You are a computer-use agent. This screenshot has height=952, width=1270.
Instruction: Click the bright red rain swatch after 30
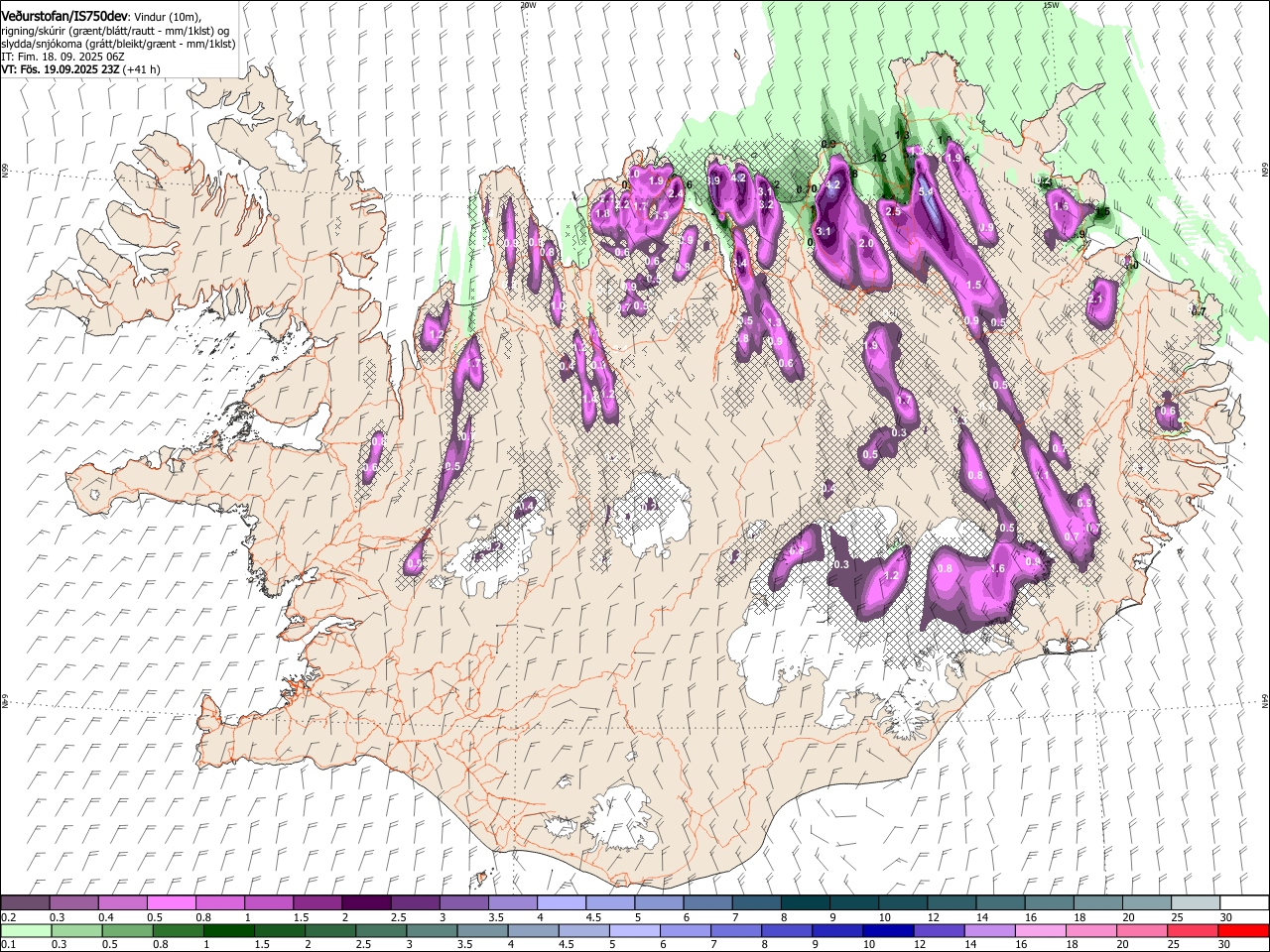[1243, 930]
